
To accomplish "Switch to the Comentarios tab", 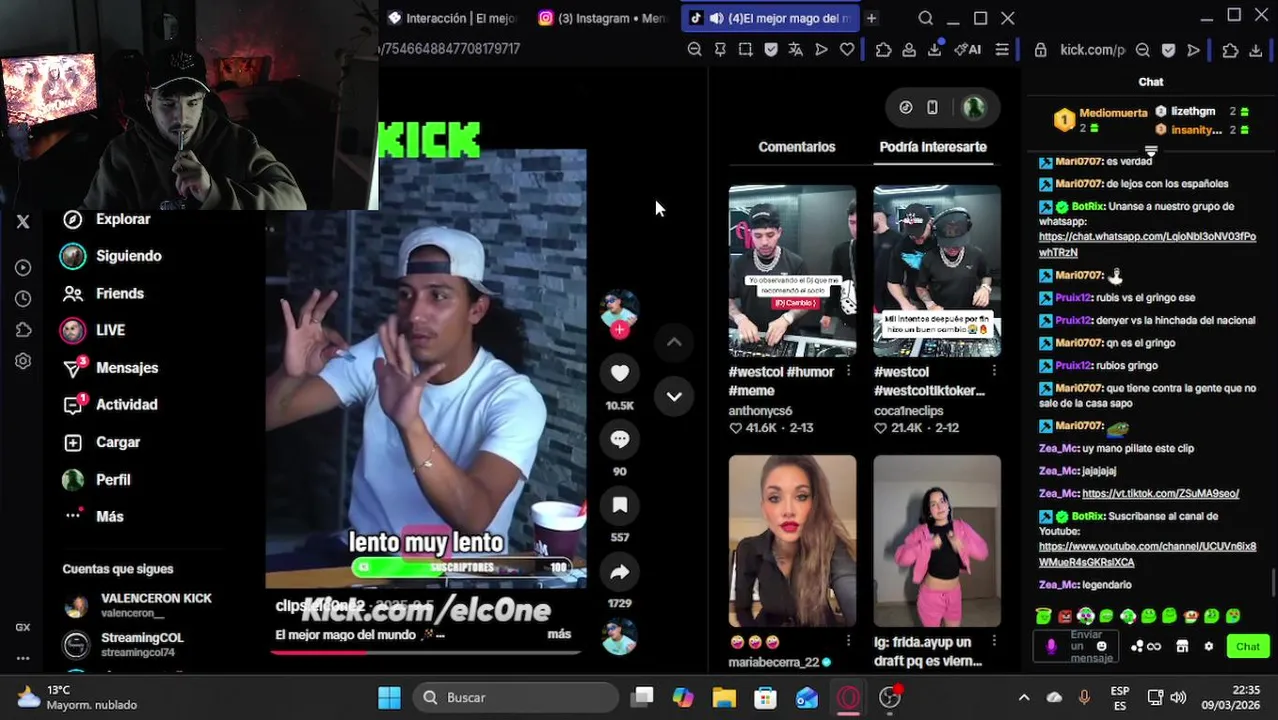I will [796, 147].
